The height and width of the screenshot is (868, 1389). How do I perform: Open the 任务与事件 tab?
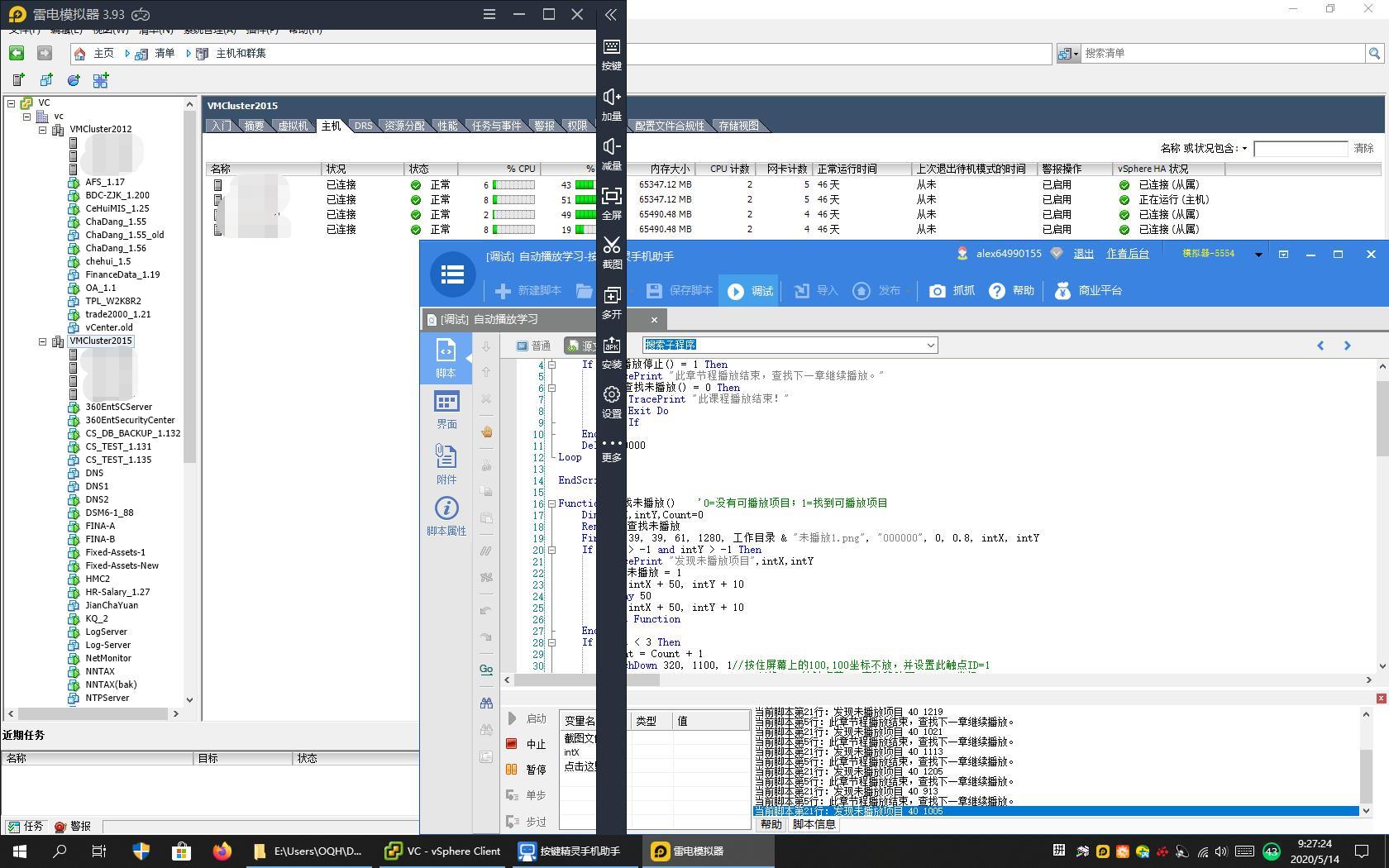[x=496, y=126]
